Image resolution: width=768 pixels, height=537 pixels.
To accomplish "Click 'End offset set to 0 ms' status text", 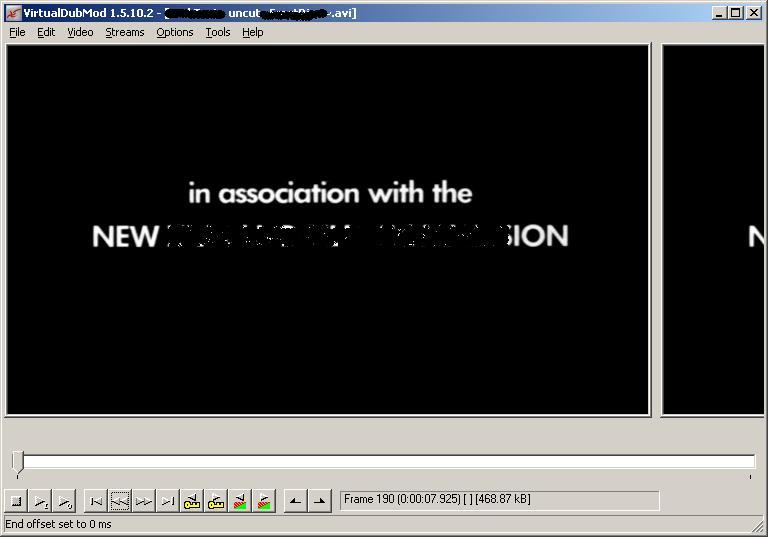I will click(x=58, y=524).
